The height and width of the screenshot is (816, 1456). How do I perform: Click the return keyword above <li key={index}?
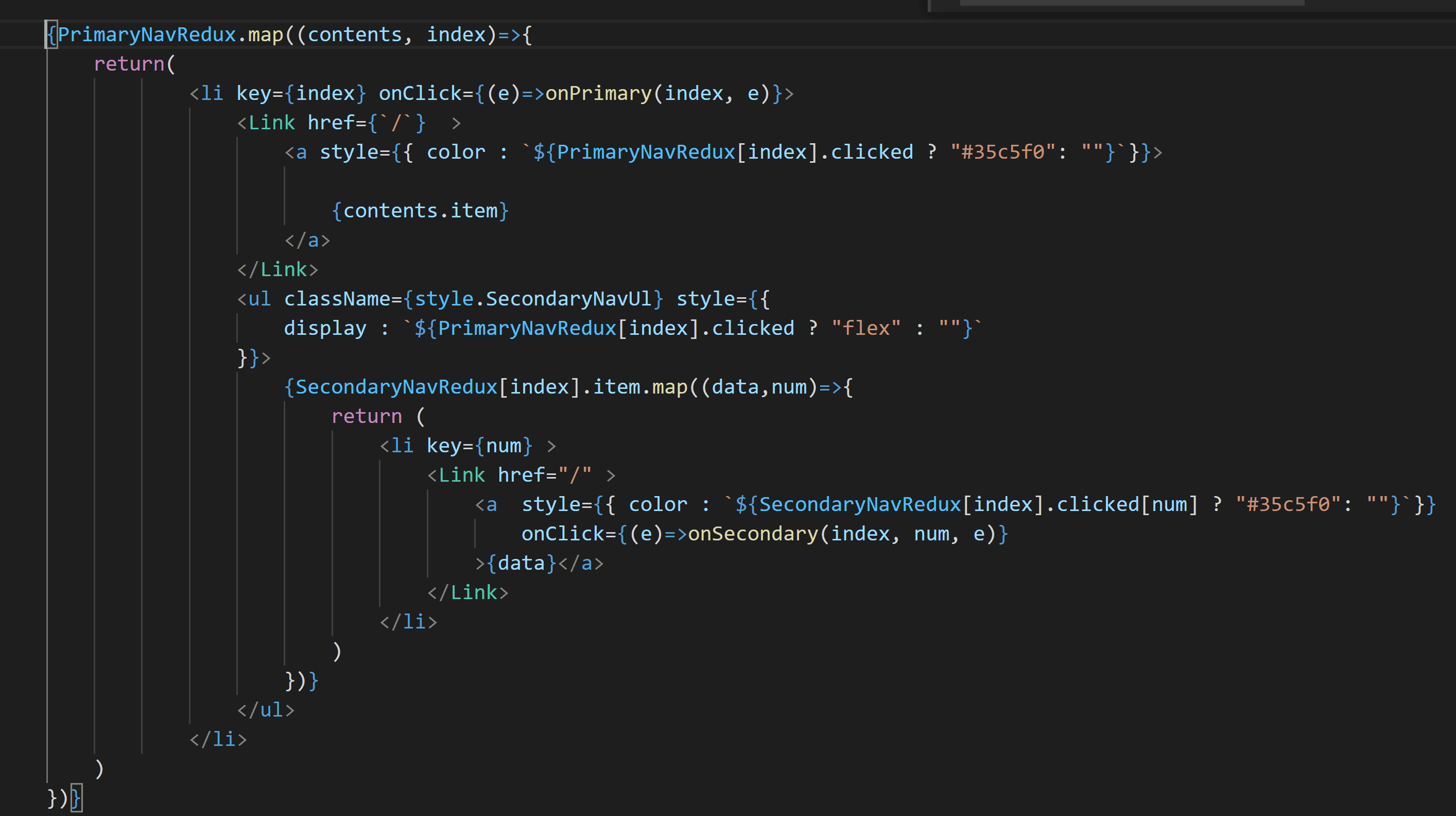129,64
